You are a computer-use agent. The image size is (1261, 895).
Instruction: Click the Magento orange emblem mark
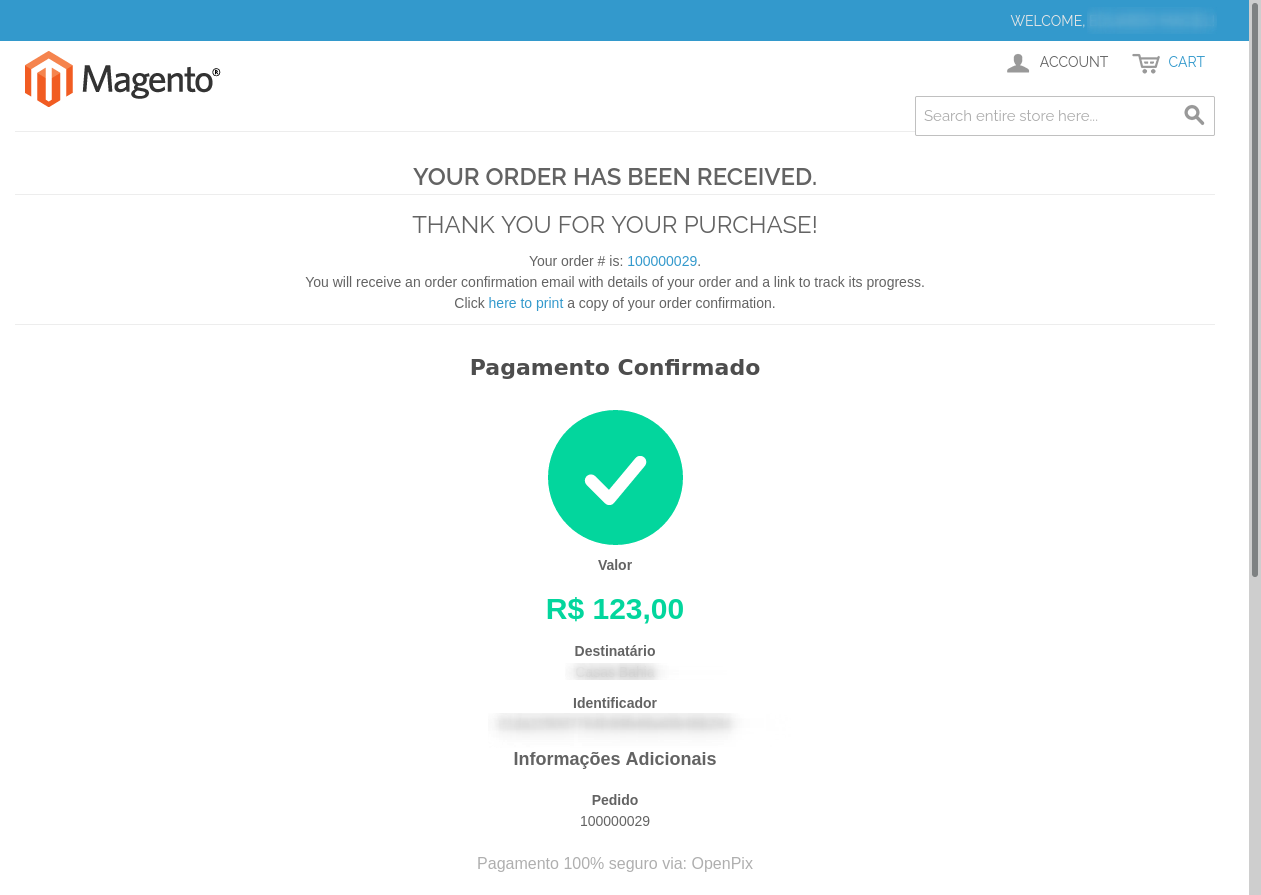click(x=48, y=78)
